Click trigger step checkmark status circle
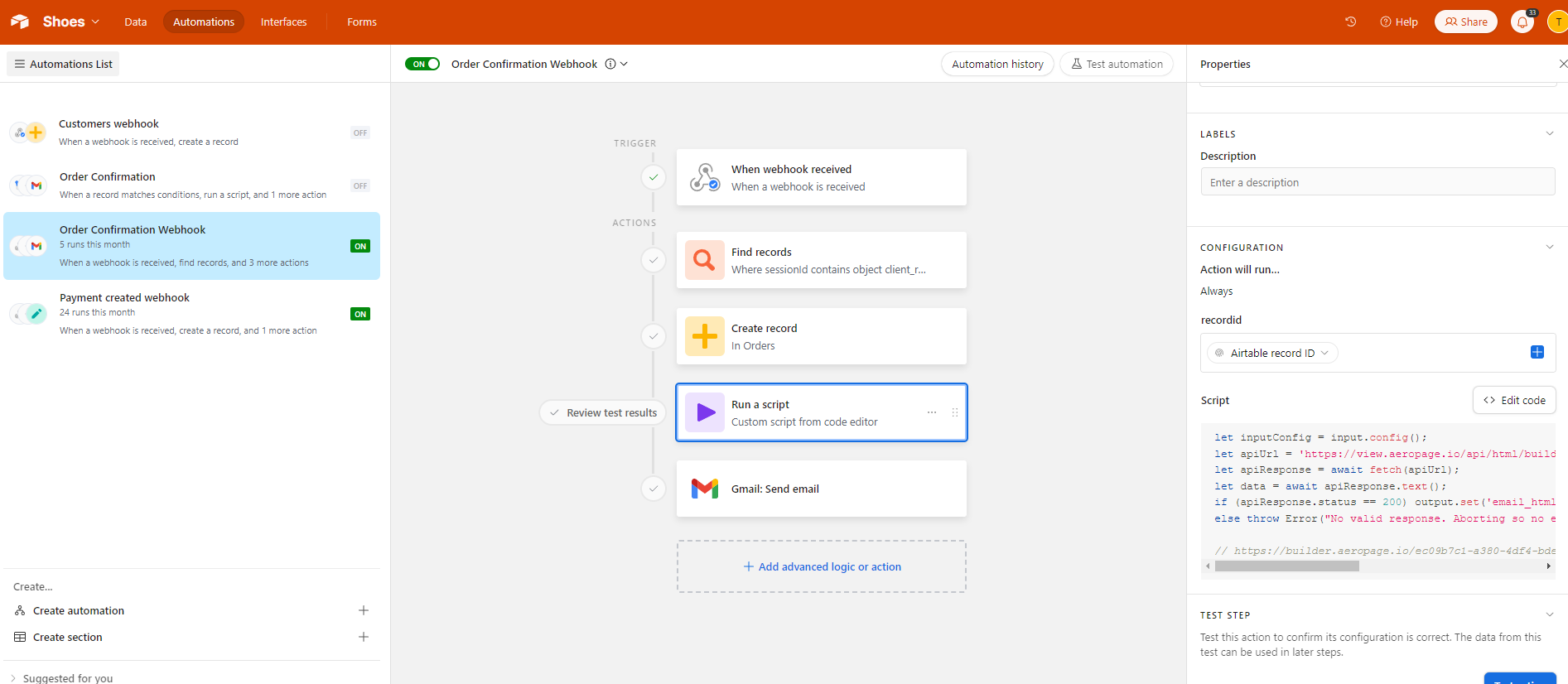The image size is (1568, 684). pos(654,177)
